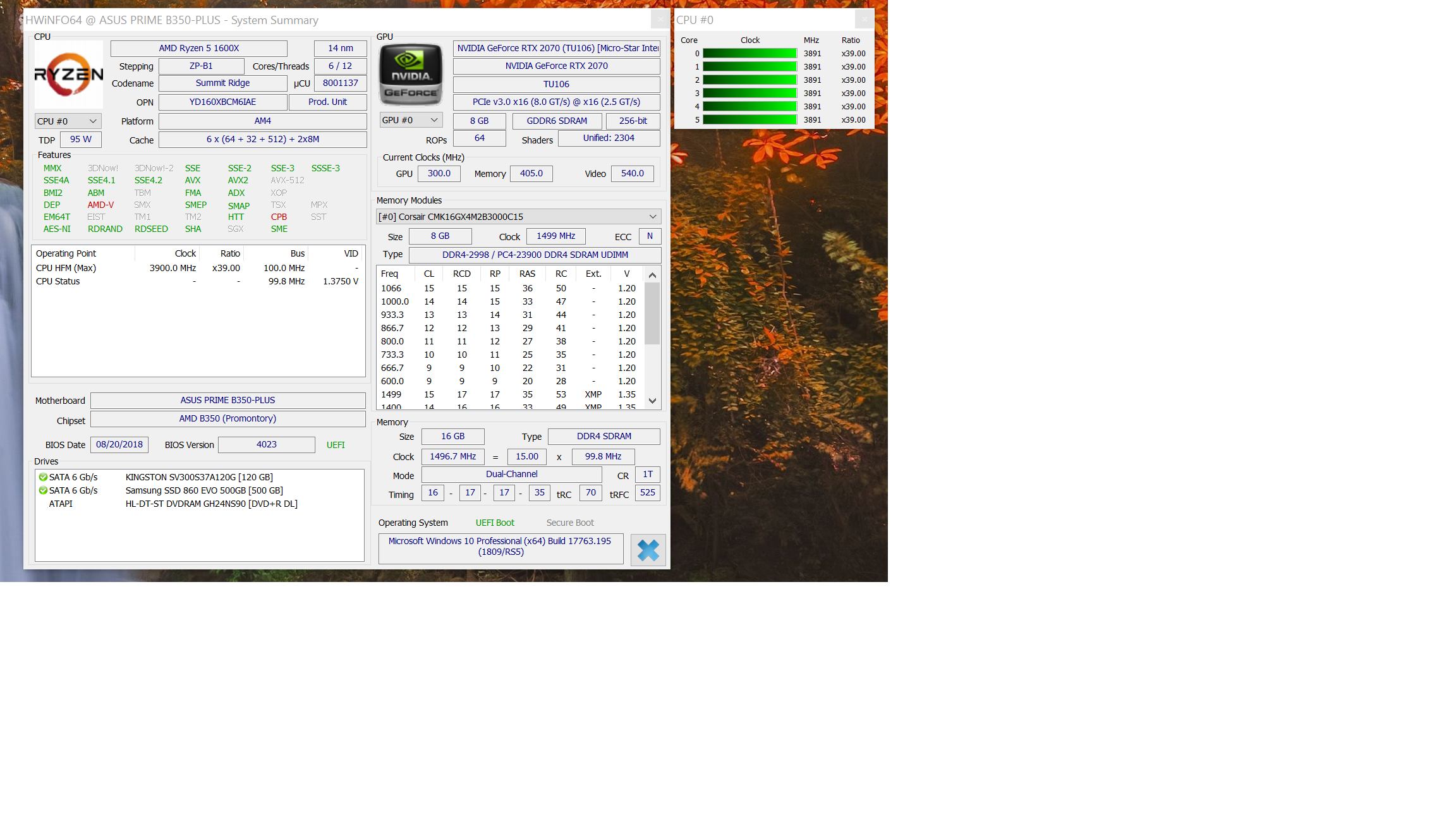Close the CPU #0 clock window
The height and width of the screenshot is (819, 1456).
click(864, 20)
